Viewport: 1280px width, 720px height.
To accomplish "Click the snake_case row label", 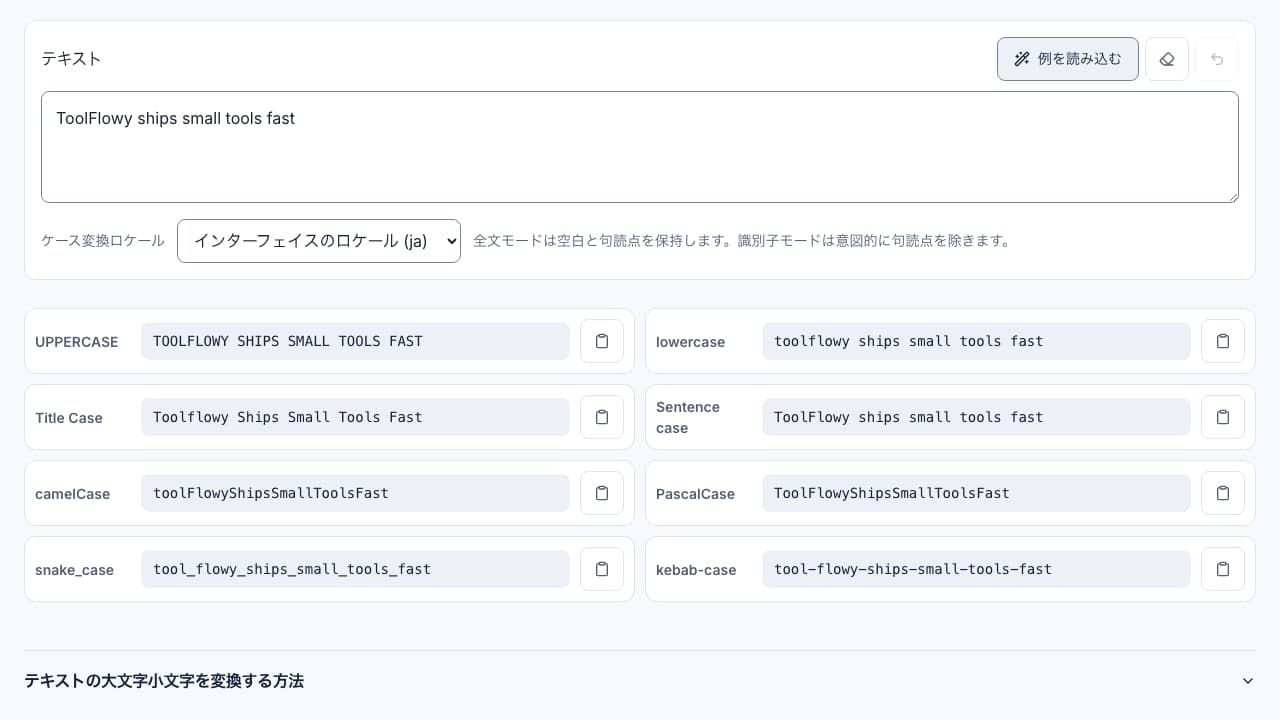I will pyautogui.click(x=74, y=570).
